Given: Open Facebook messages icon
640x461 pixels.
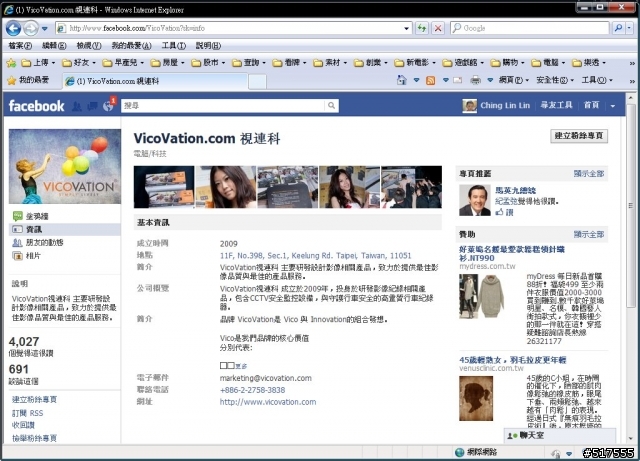Looking at the screenshot, I should [x=93, y=106].
